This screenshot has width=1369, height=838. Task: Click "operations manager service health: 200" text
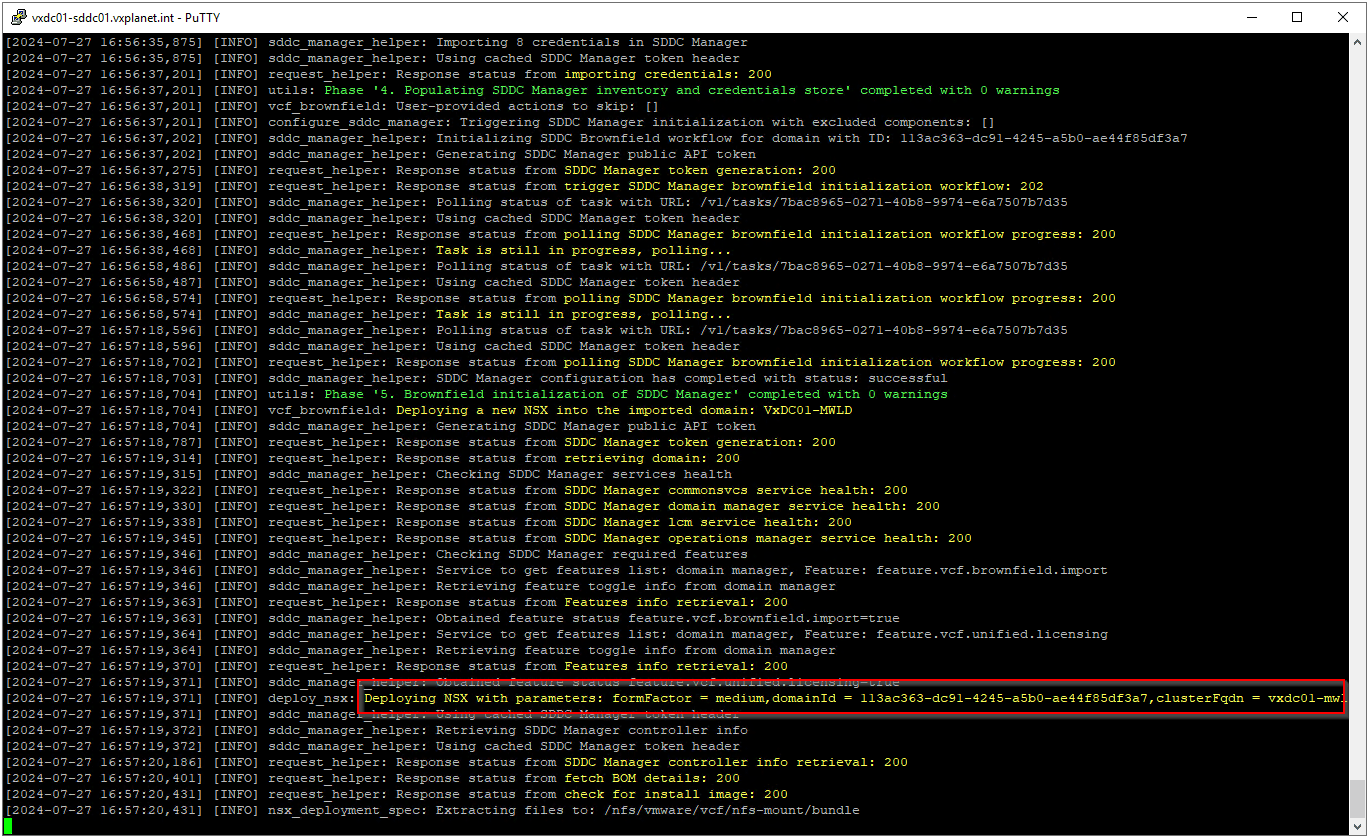820,538
